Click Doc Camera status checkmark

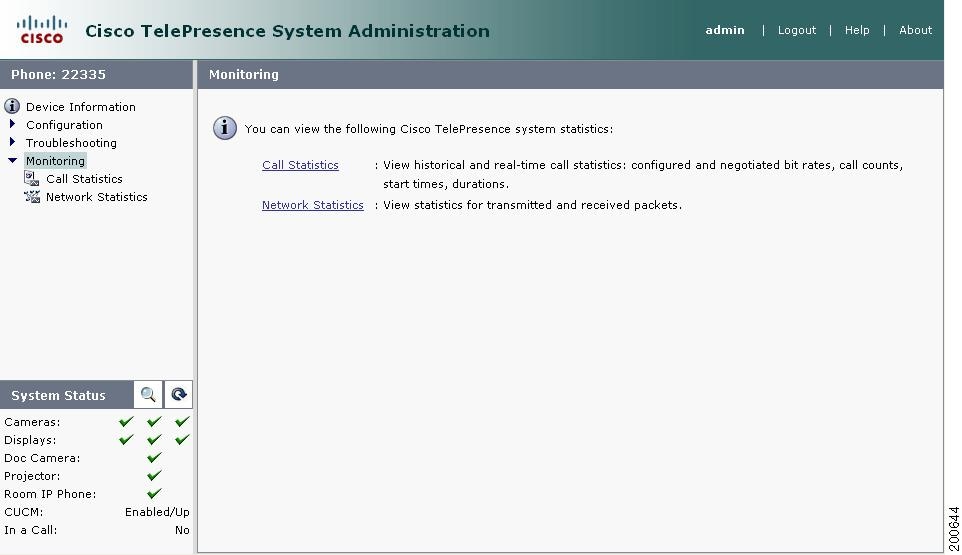[x=155, y=457]
